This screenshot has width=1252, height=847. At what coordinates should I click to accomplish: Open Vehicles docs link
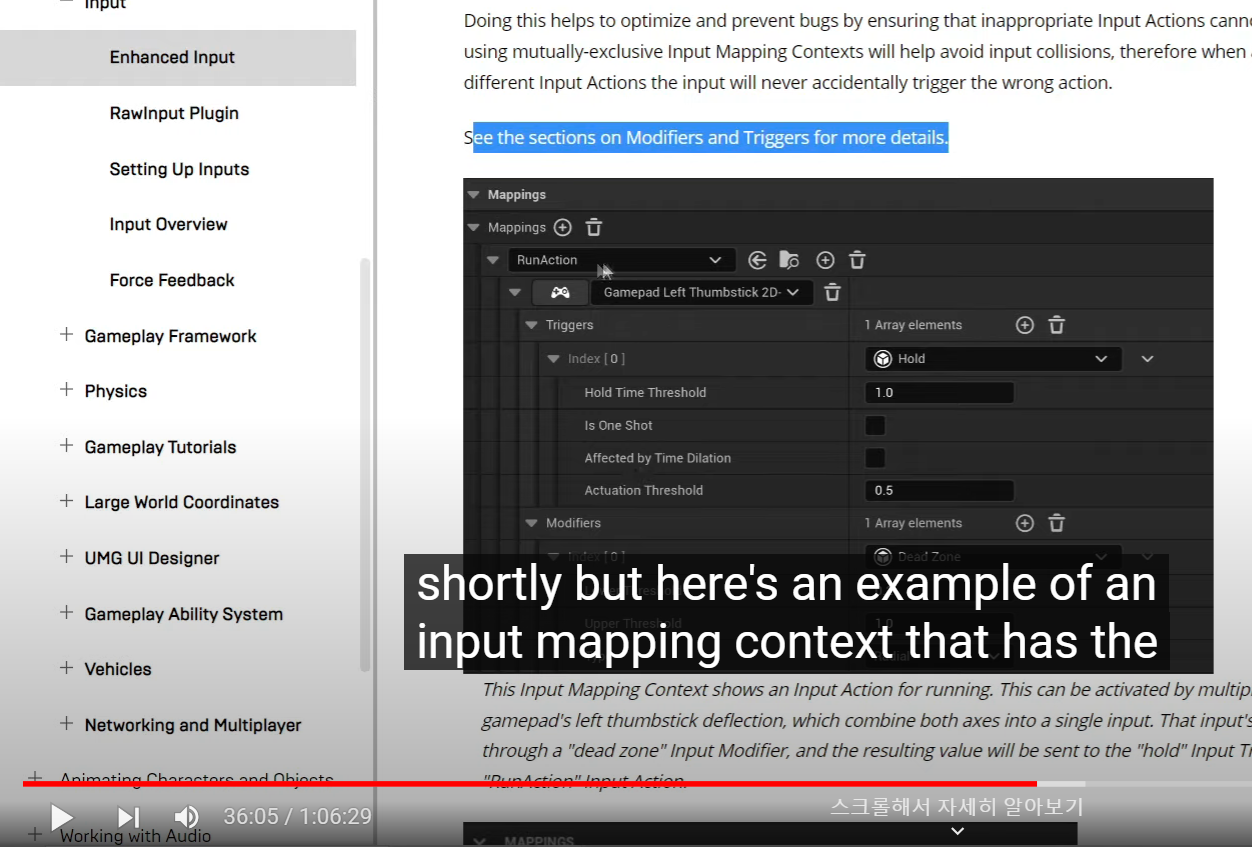pos(118,669)
